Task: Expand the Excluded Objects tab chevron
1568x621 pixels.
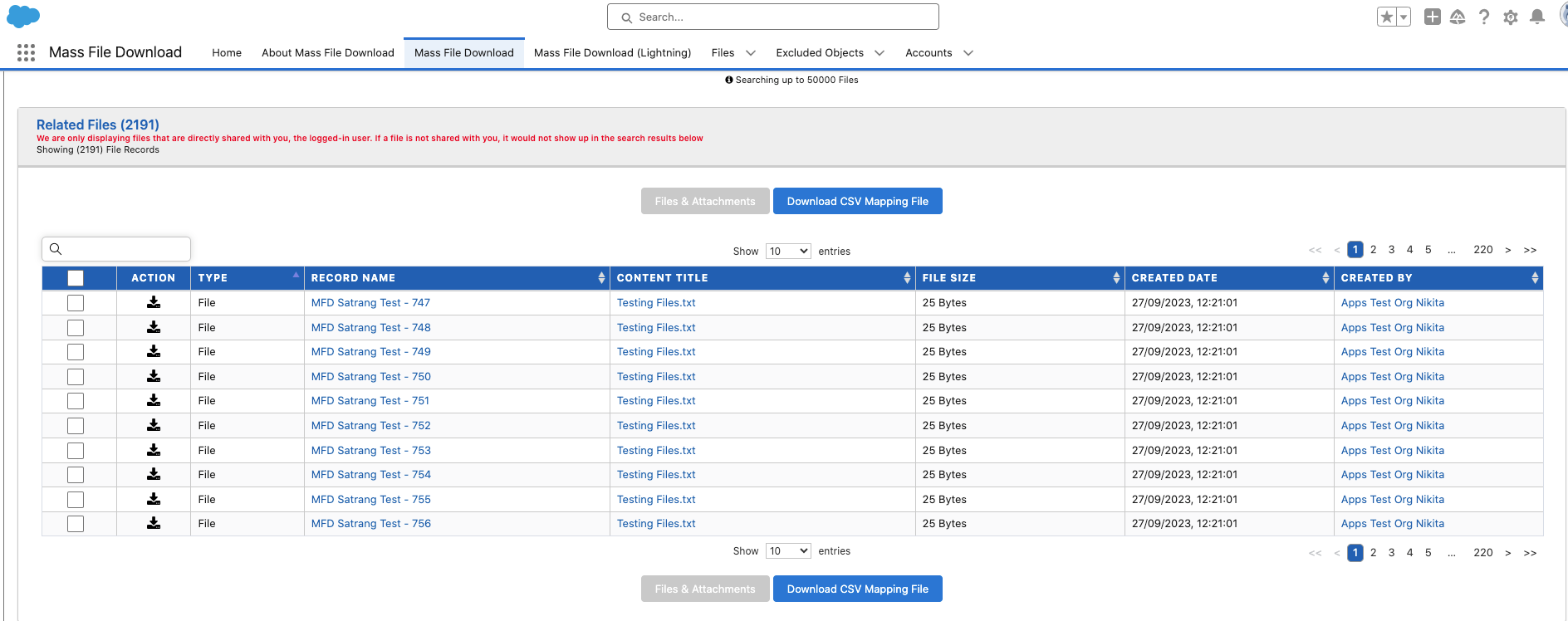Action: pos(880,53)
